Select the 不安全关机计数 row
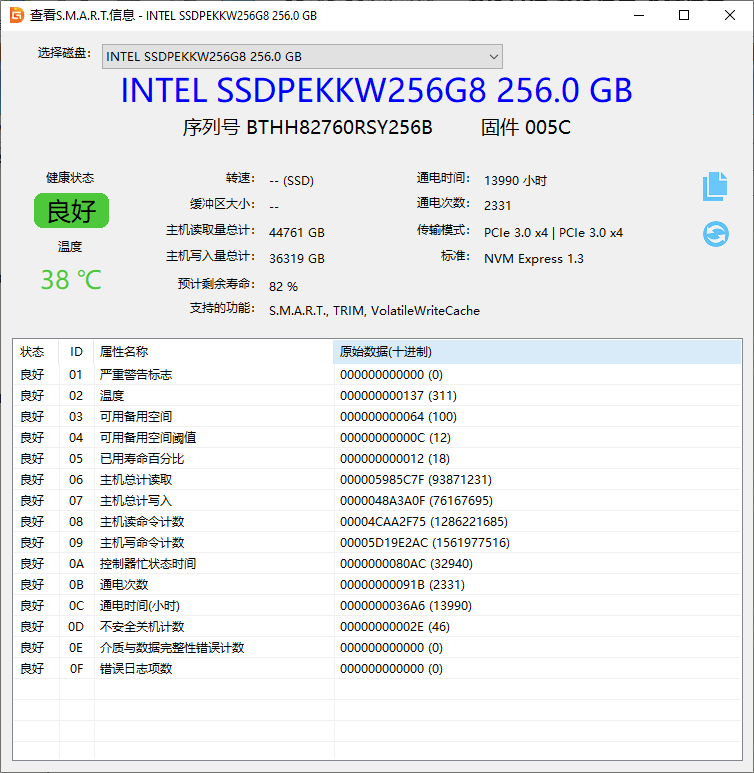This screenshot has height=773, width=754. [377, 627]
